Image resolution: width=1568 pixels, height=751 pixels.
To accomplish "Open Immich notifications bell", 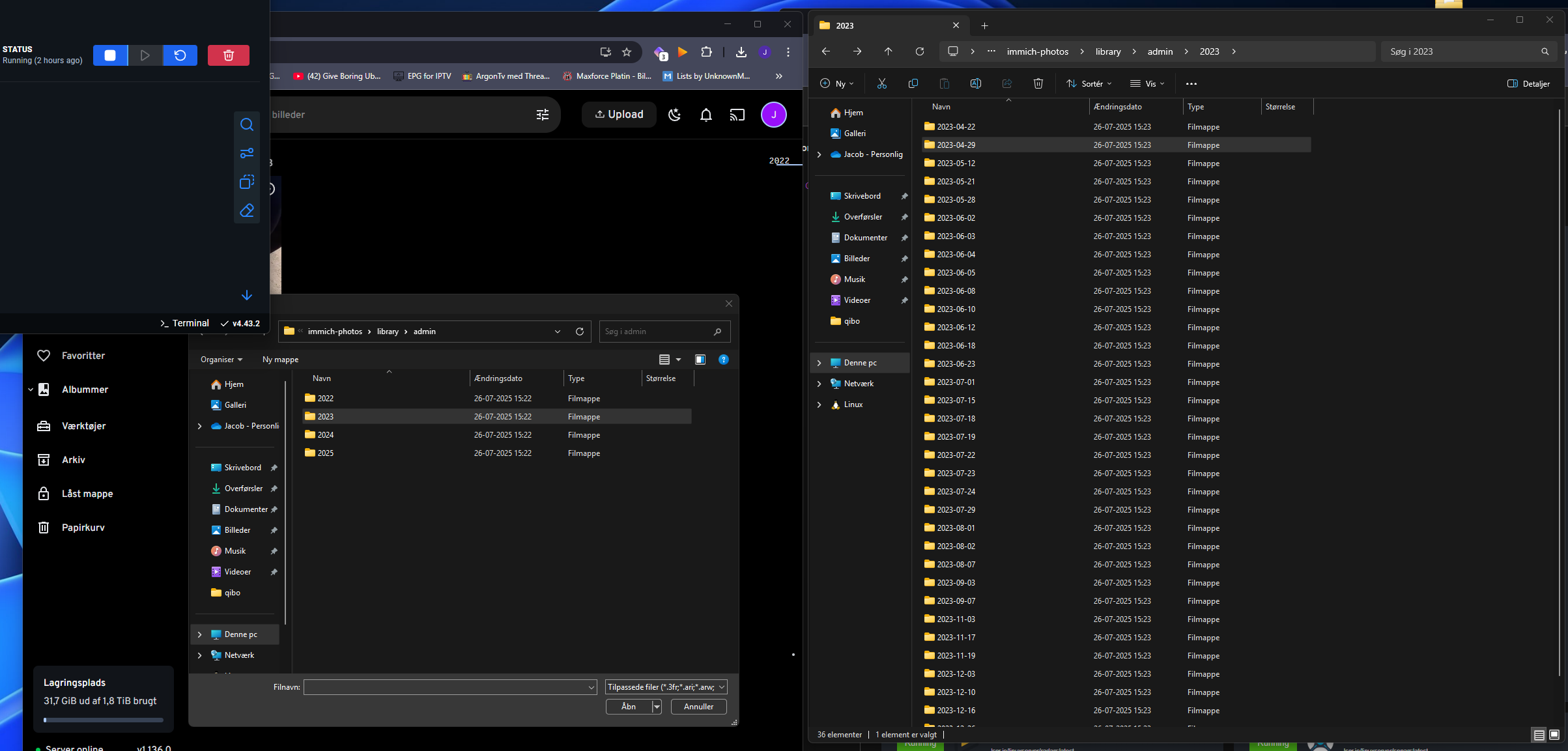I will (x=706, y=115).
